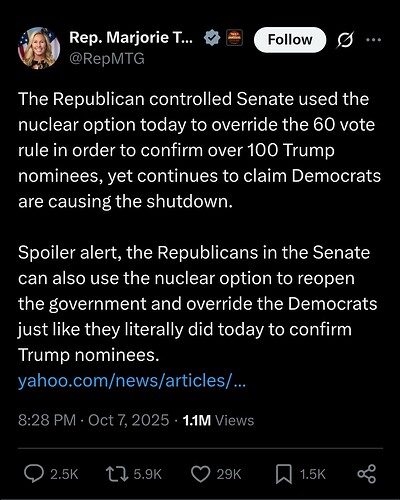Open the Rep. Marjorie T... display name

(131, 37)
